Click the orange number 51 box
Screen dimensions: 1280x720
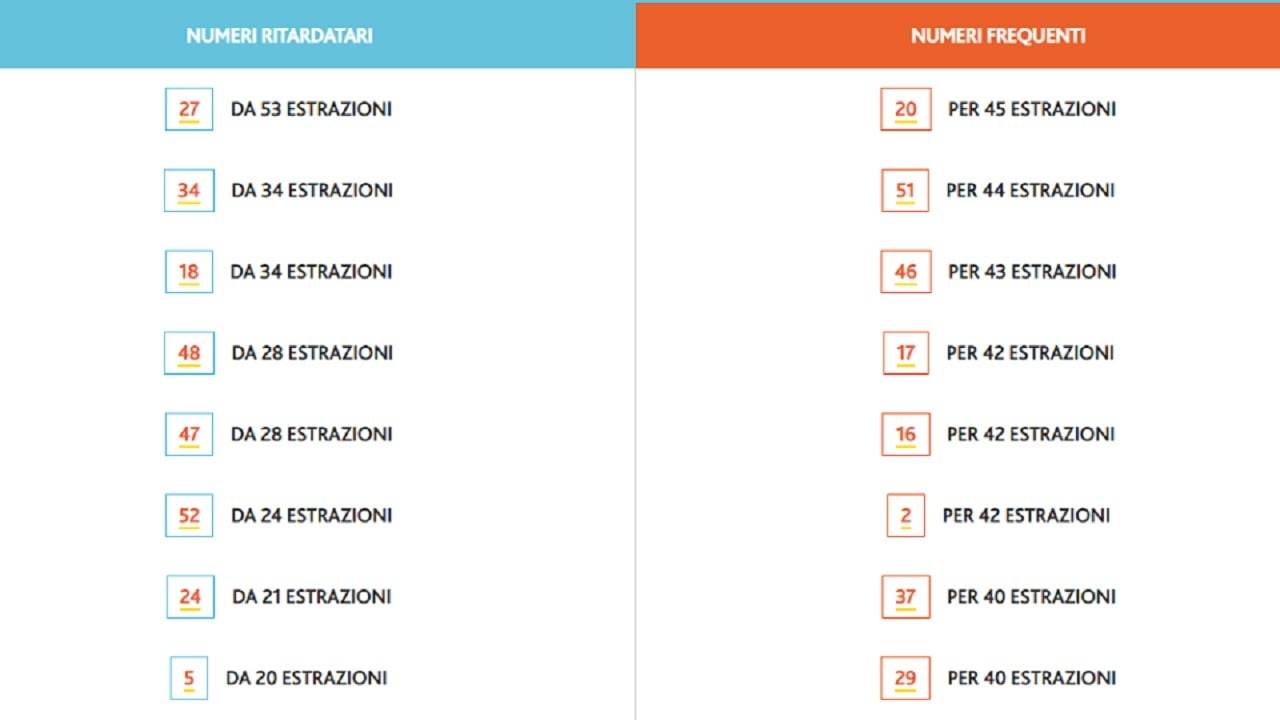pos(905,191)
